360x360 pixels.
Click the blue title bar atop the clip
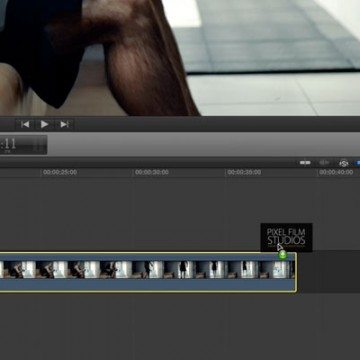click(147, 257)
